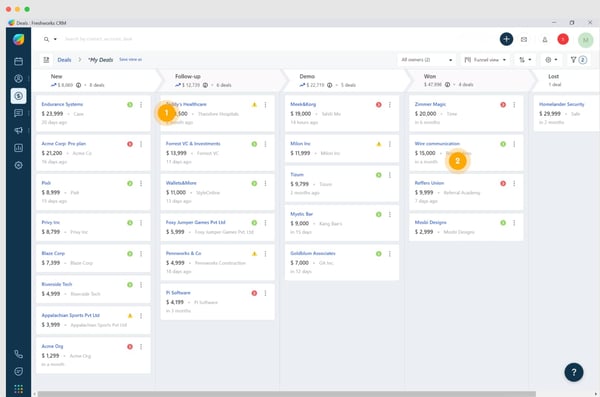600x397 pixels.
Task: Open the sort order dropdown
Action: pos(525,60)
